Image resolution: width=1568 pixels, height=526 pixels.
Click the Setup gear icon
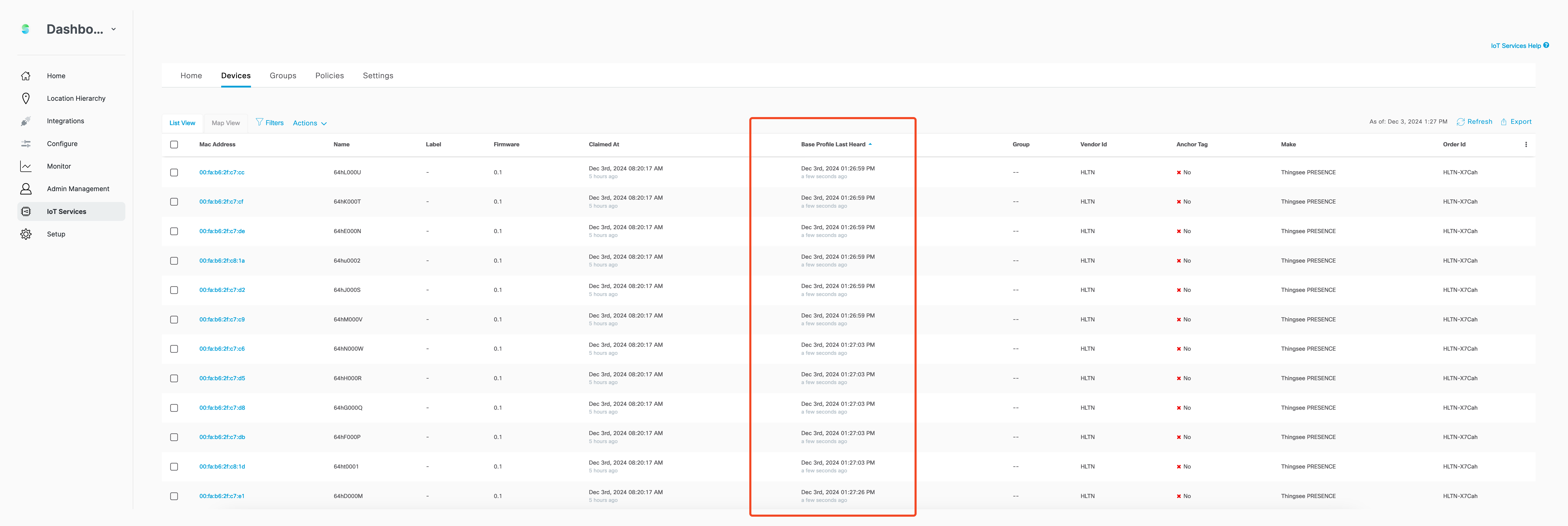click(x=26, y=234)
